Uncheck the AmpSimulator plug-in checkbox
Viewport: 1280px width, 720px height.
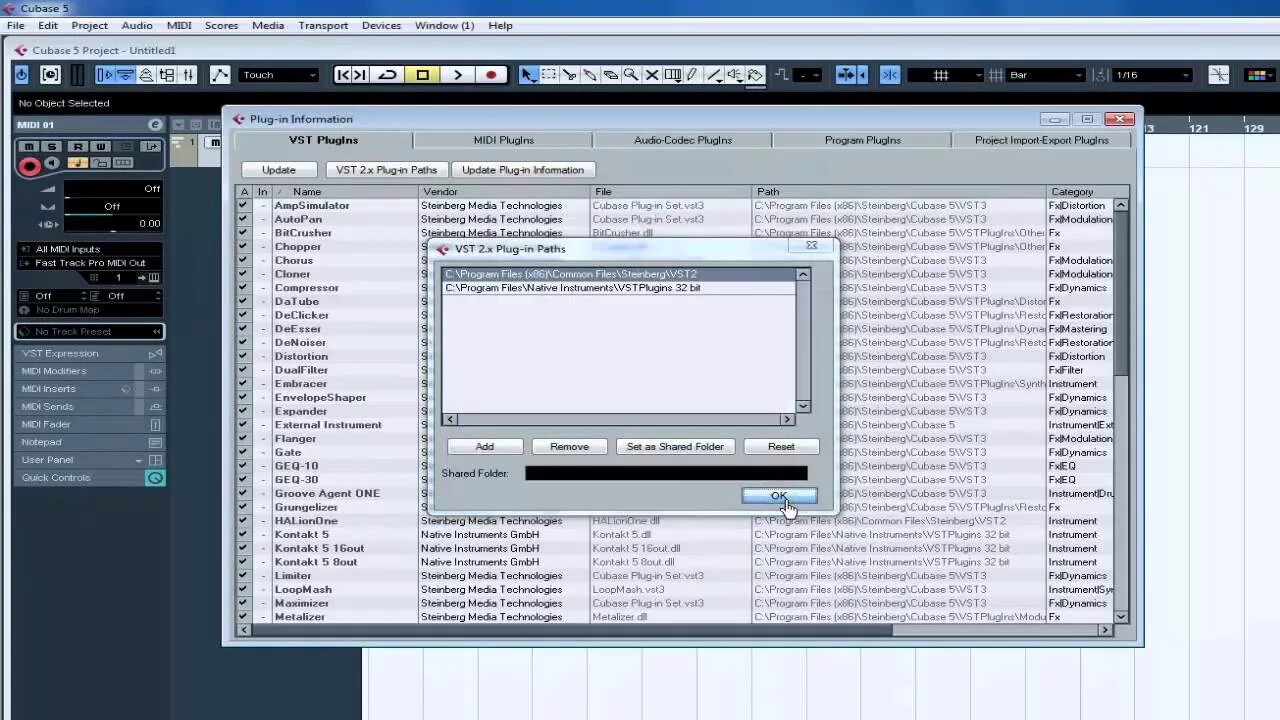[243, 205]
